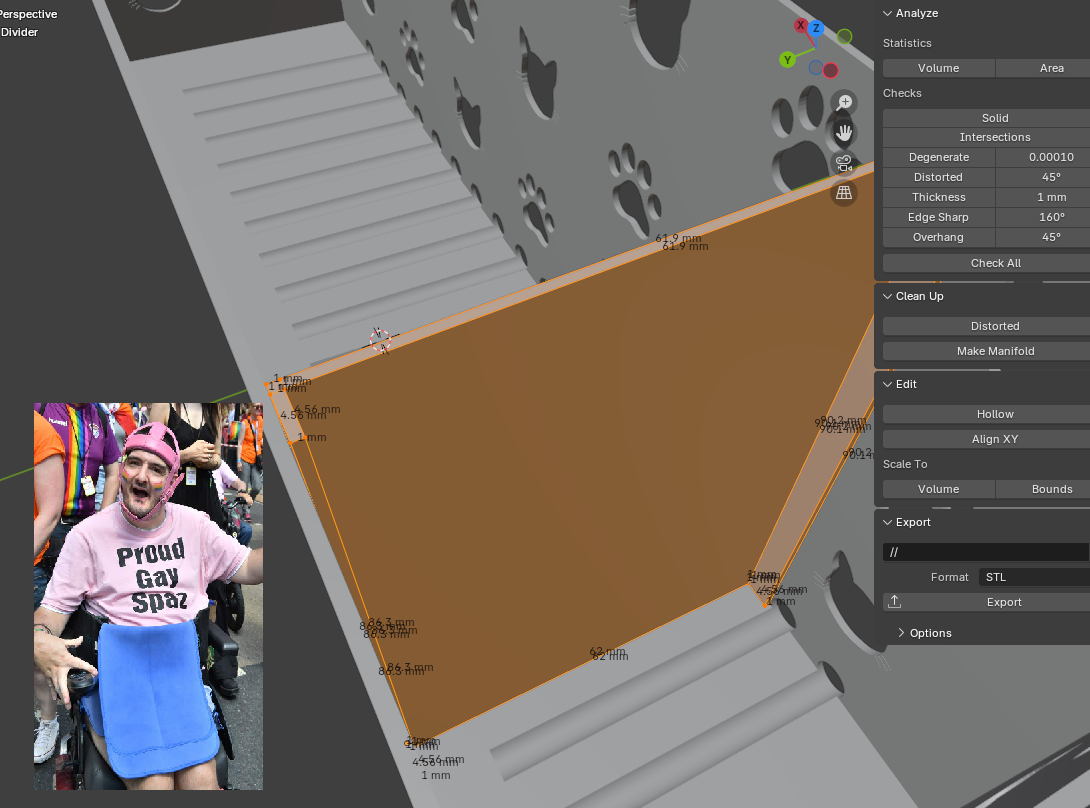
Task: Expand the Options section under Export
Action: pos(901,633)
